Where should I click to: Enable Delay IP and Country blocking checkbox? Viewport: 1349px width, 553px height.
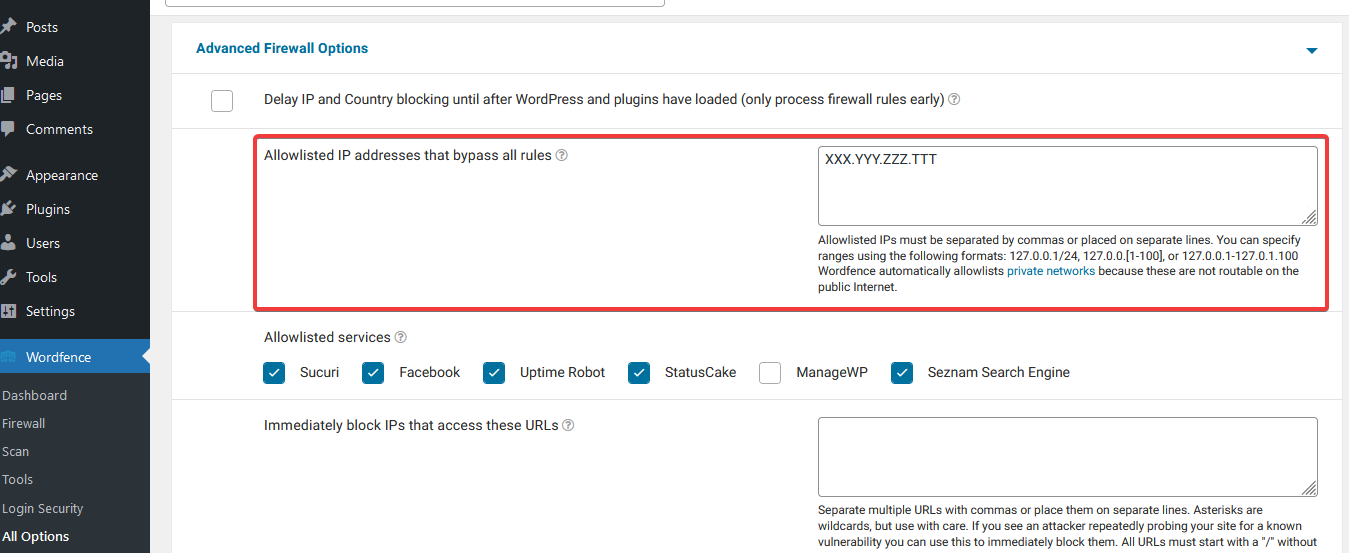coord(222,100)
